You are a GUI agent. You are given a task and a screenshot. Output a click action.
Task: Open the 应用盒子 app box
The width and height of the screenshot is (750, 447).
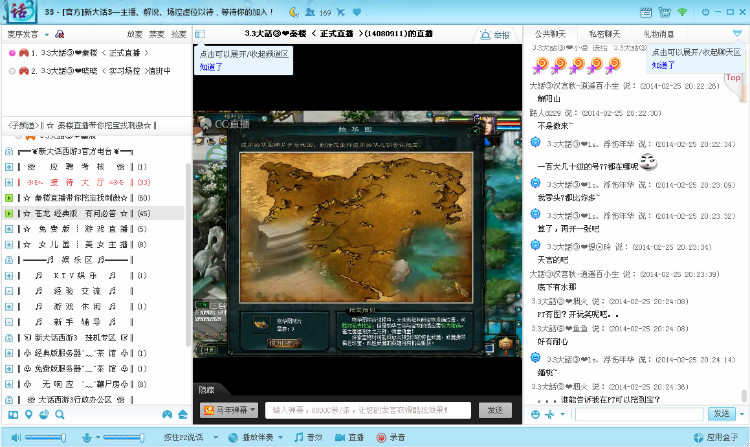point(714,438)
